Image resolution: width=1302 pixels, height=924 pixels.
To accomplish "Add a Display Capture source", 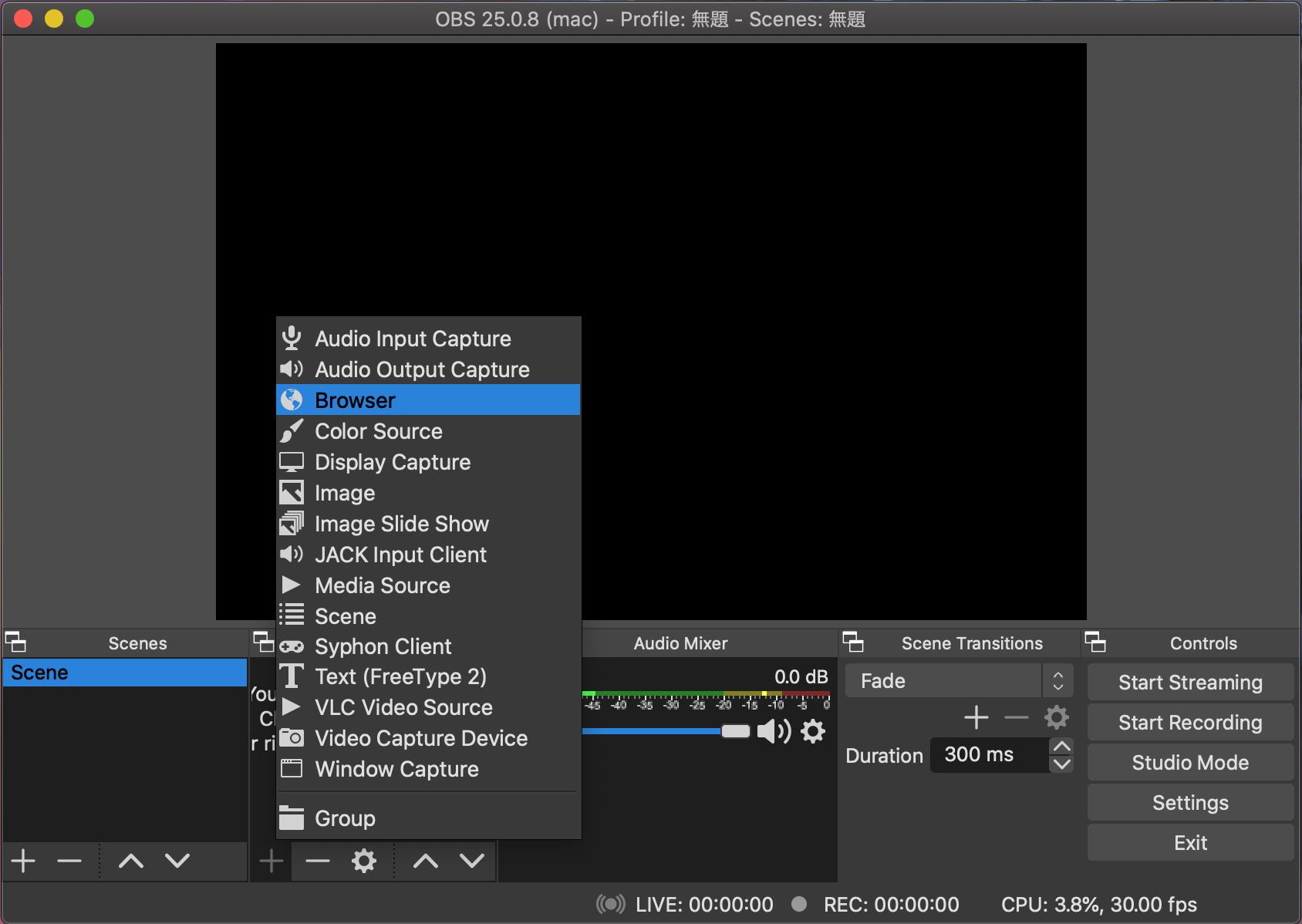I will point(428,462).
